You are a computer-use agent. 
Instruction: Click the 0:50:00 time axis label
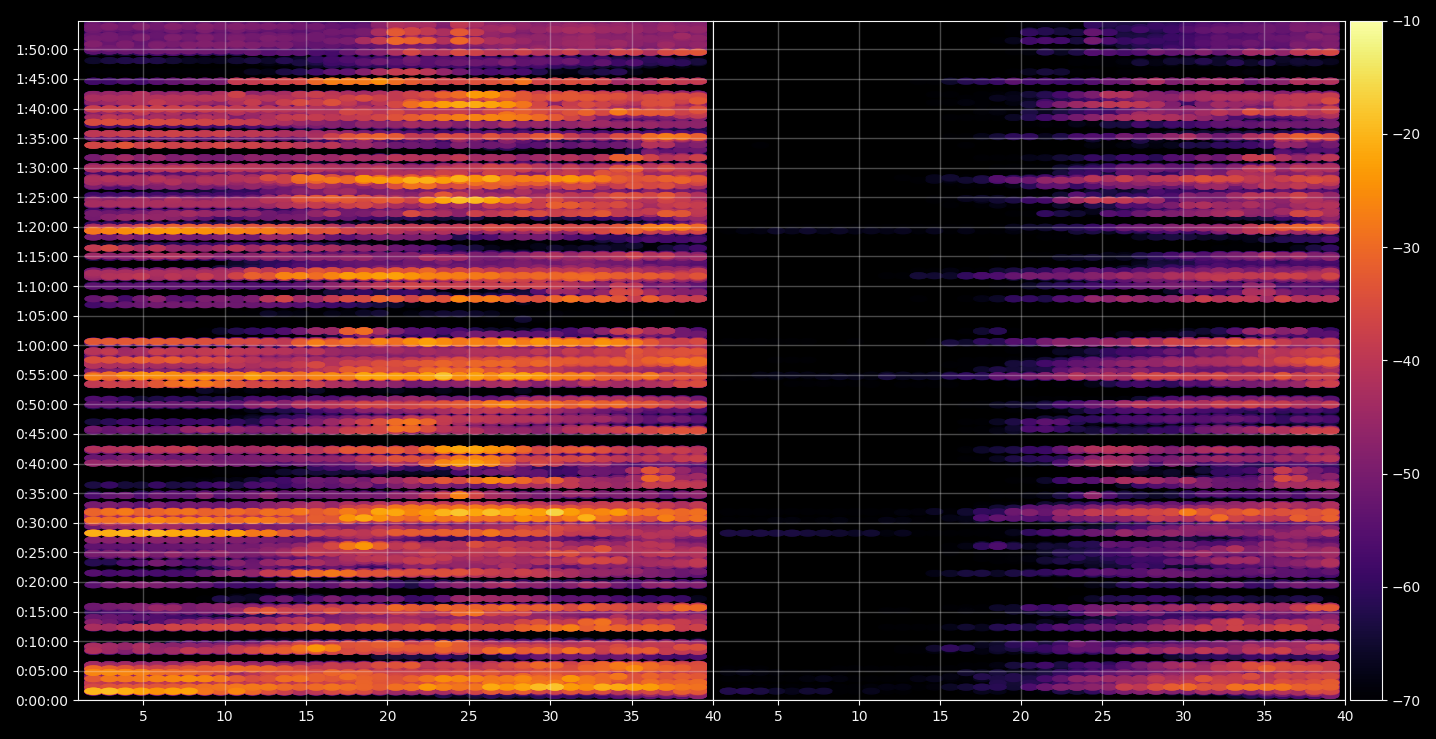pos(42,405)
